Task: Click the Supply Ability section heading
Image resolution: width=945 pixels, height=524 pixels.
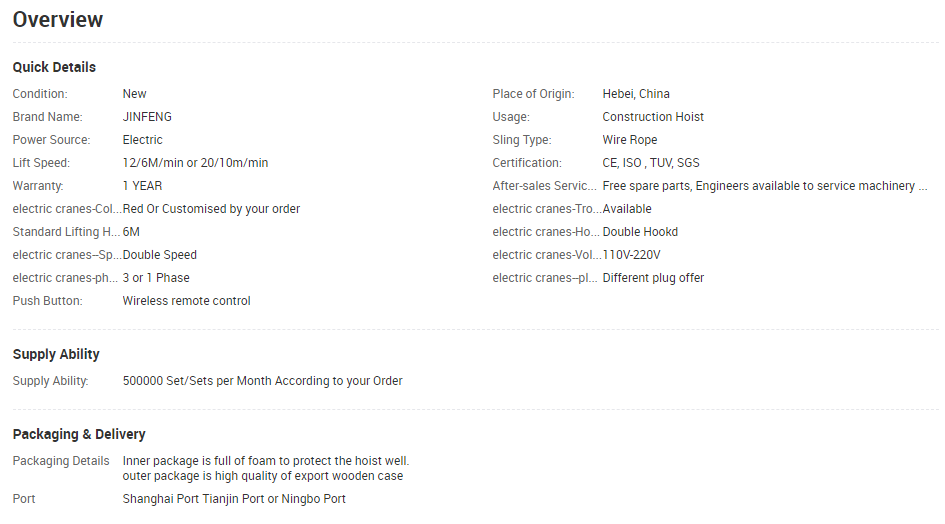Action: (56, 354)
